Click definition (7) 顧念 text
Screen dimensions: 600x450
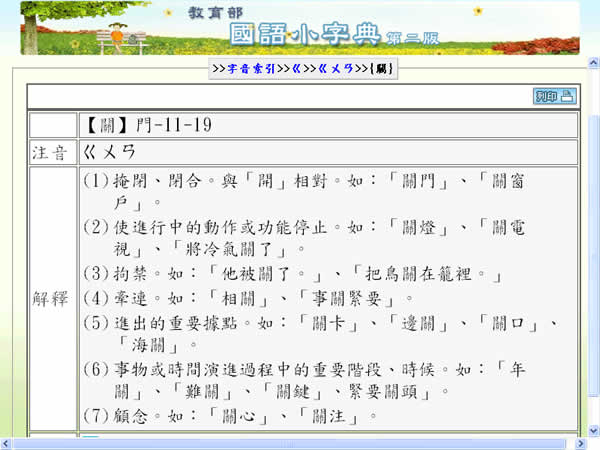coord(230,416)
